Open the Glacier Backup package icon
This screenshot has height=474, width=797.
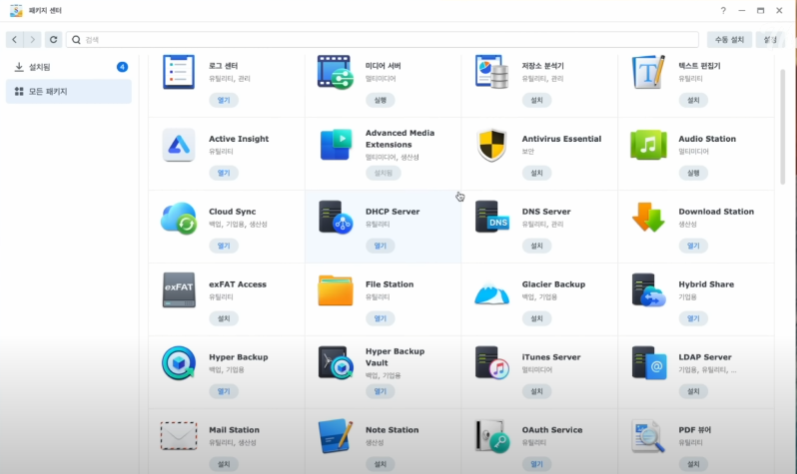point(492,290)
